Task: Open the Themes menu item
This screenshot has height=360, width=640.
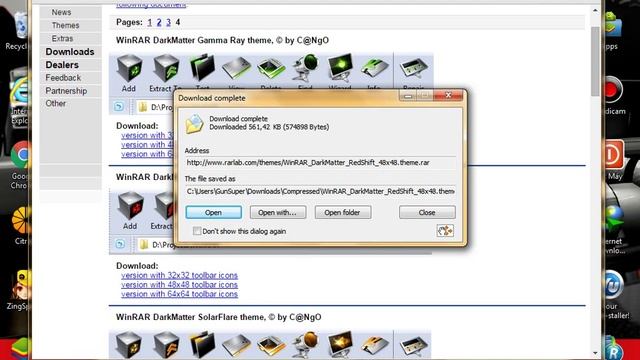Action: point(65,25)
